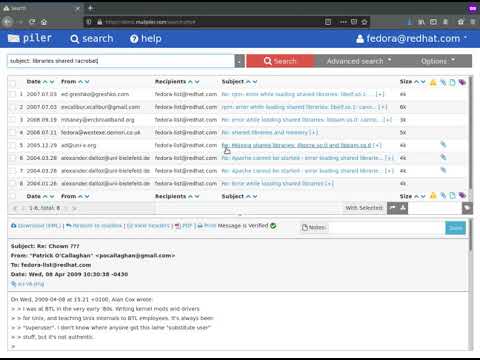The image size is (480, 360).
Task: Sort by From descending in the top header
Action: [87, 82]
